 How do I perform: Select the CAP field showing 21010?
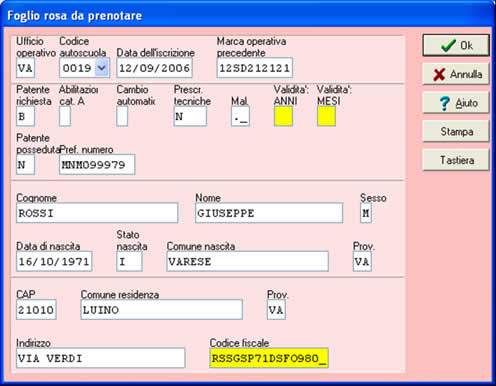click(36, 310)
